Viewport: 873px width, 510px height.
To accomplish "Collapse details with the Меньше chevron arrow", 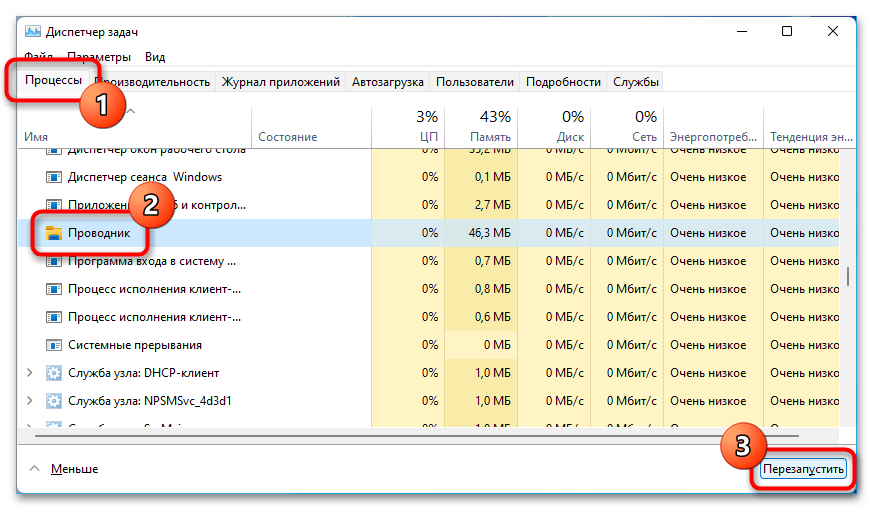I will pos(35,469).
